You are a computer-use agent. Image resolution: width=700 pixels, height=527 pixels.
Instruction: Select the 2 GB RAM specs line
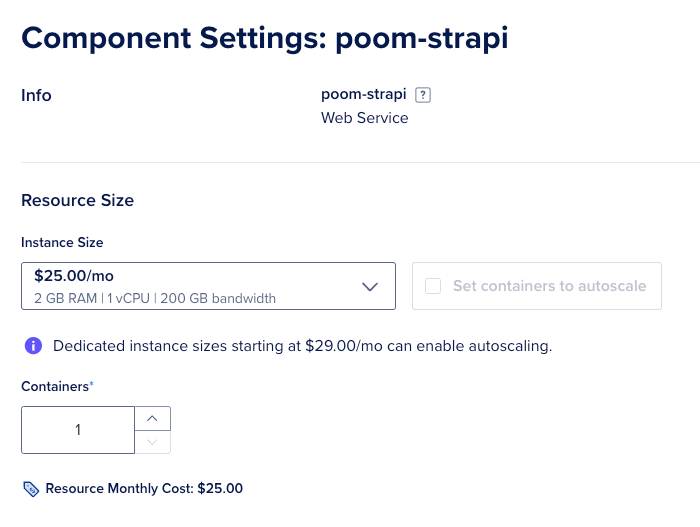pyautogui.click(x=155, y=298)
